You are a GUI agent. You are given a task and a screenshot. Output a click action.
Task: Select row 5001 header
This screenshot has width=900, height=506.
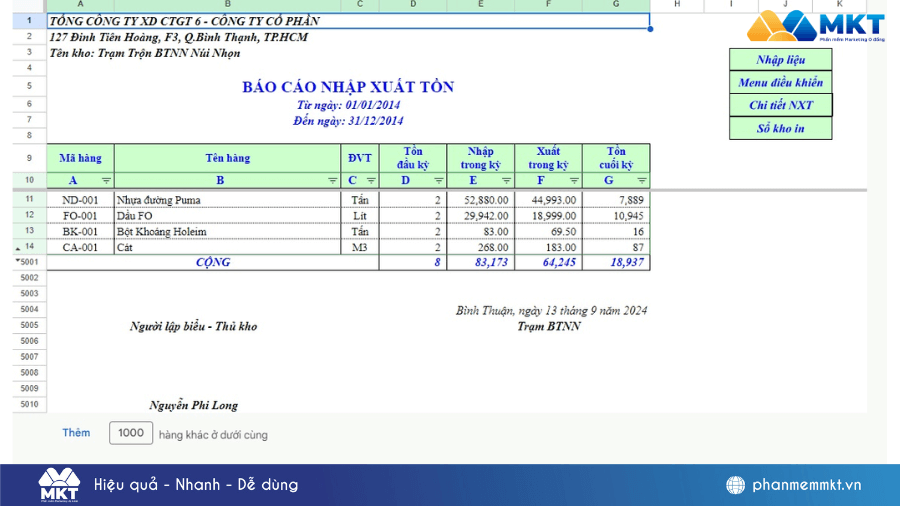(29, 262)
